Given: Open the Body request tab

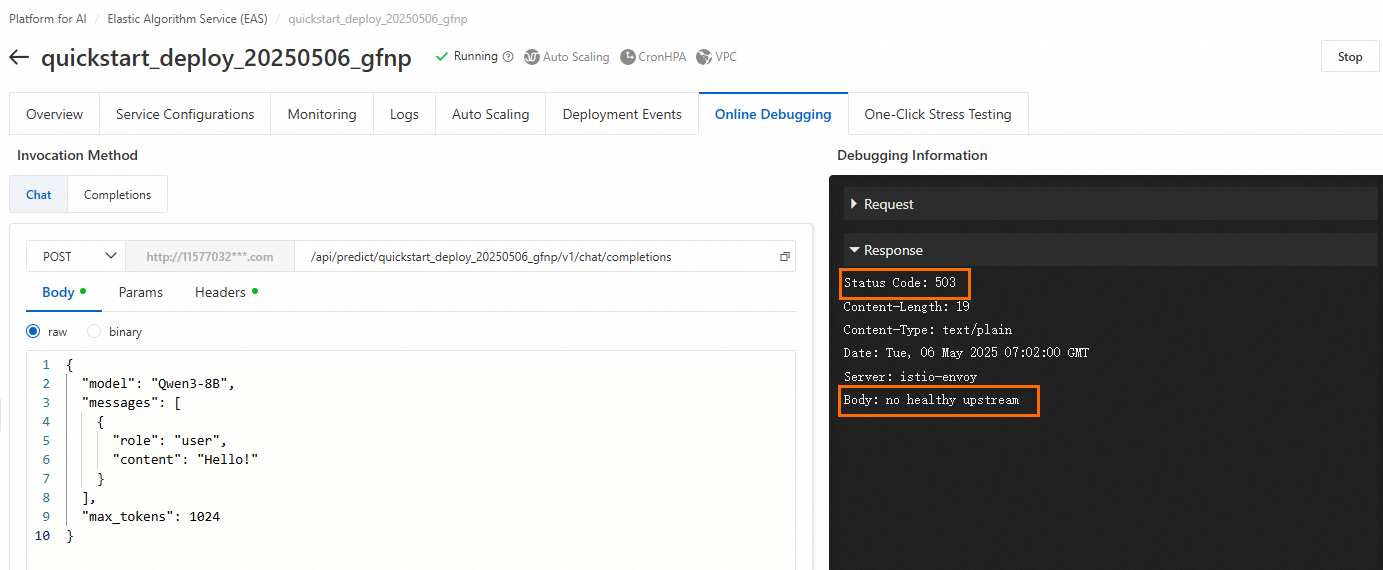Looking at the screenshot, I should tap(64, 292).
